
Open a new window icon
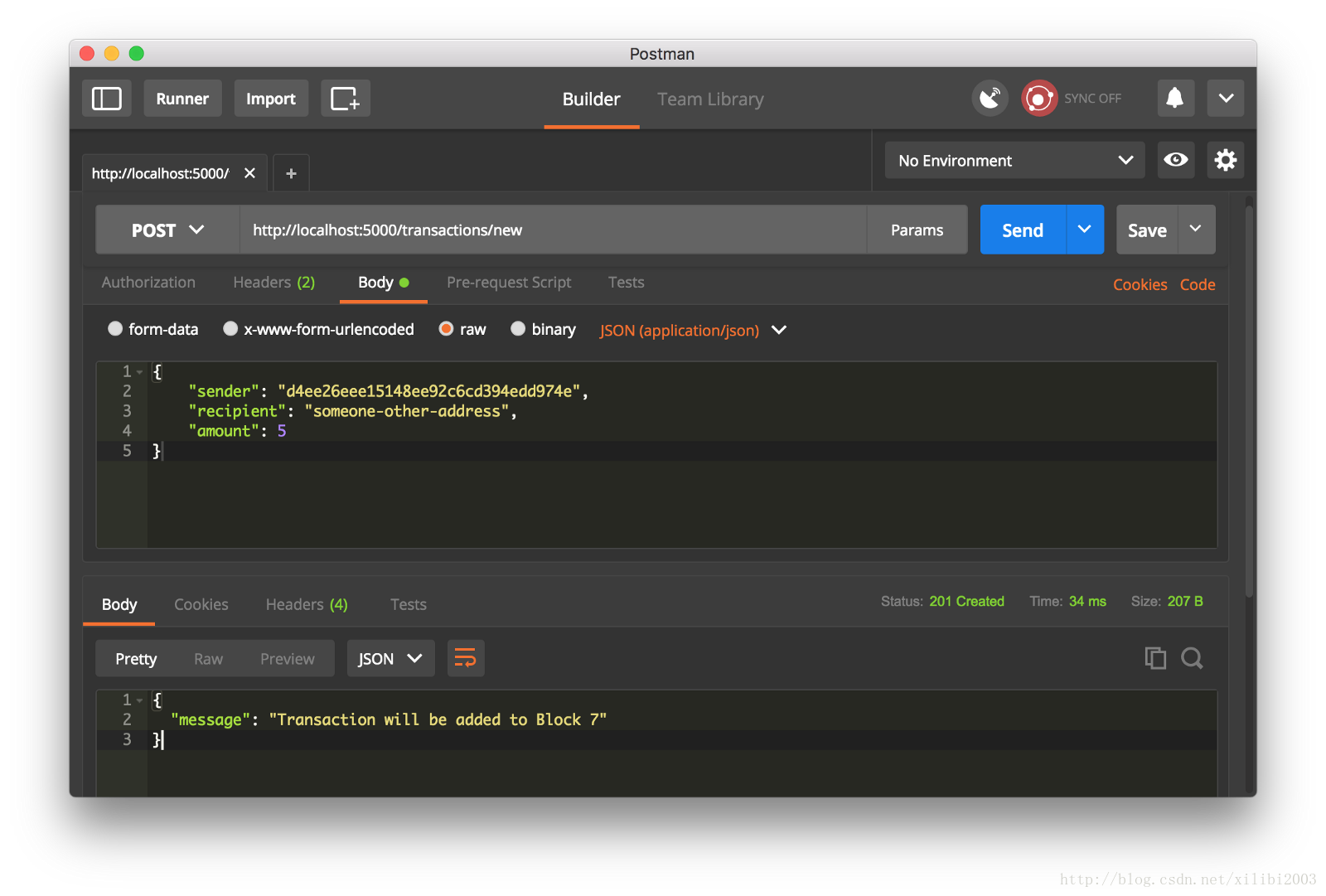point(345,99)
